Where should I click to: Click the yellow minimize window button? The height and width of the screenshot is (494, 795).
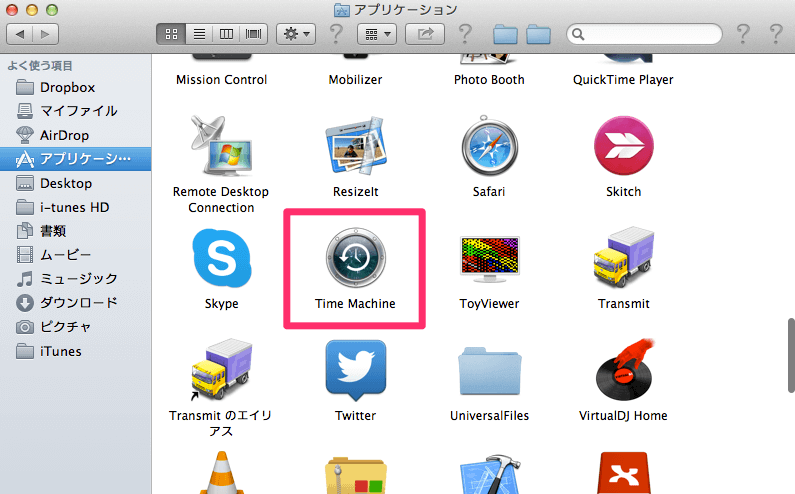click(31, 10)
